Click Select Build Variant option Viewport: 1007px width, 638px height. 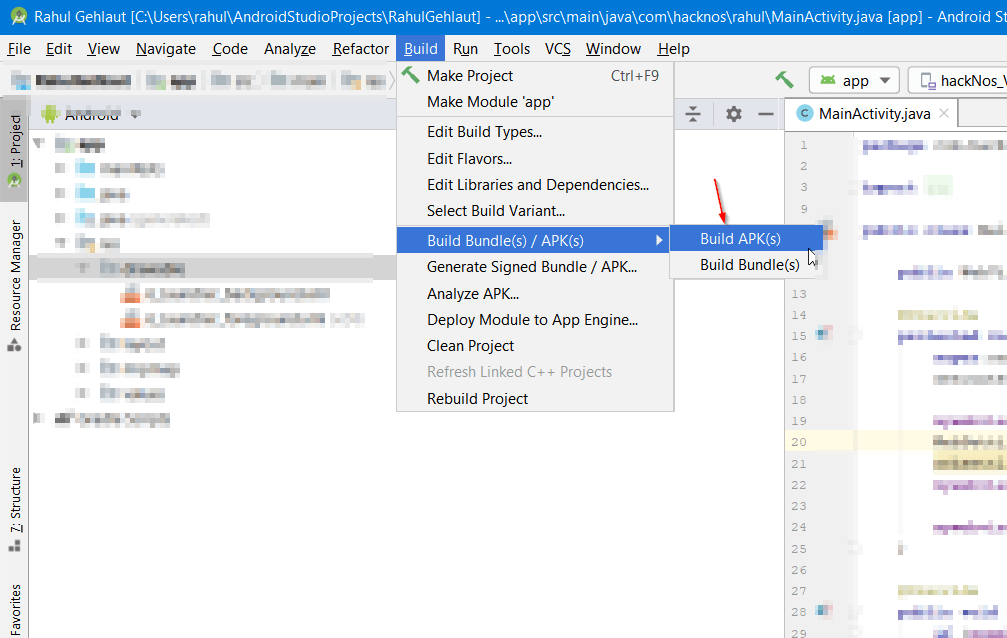(535, 211)
